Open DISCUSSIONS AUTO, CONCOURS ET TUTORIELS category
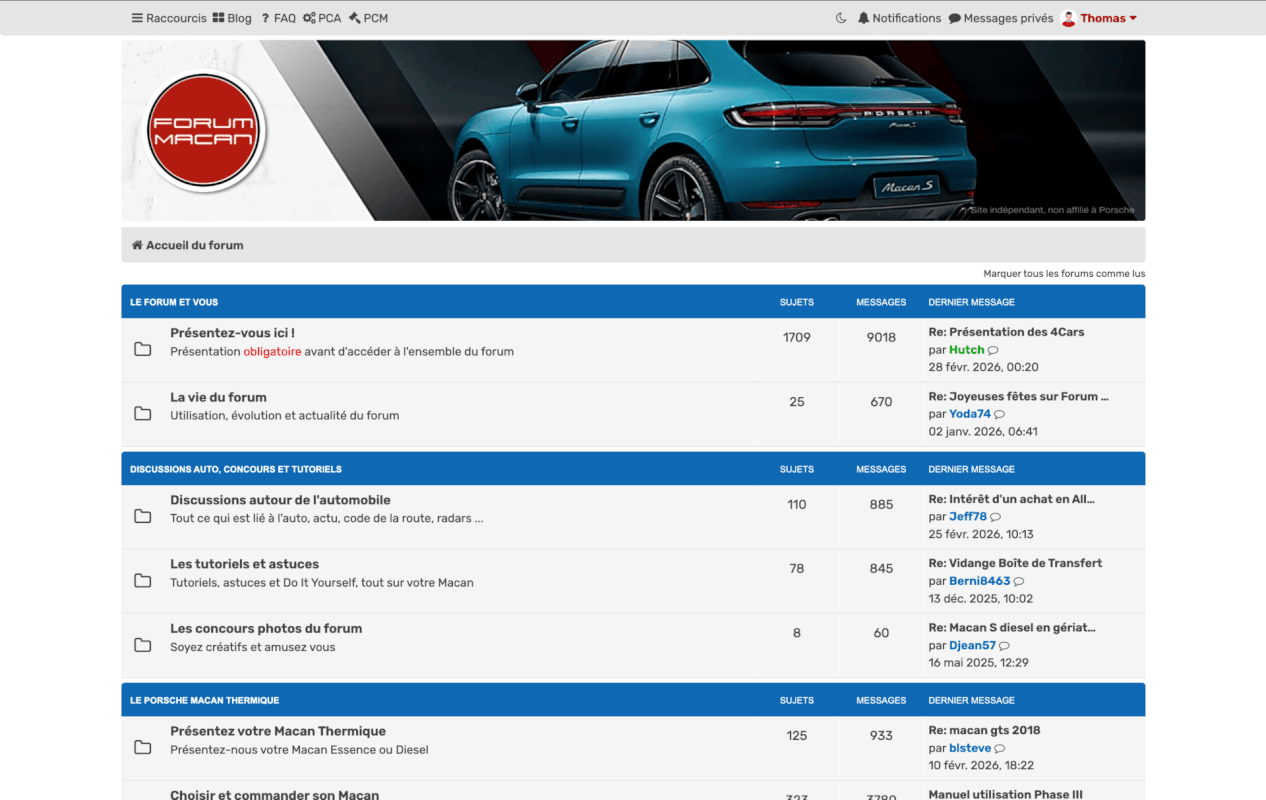The width and height of the screenshot is (1266, 800). coord(236,469)
